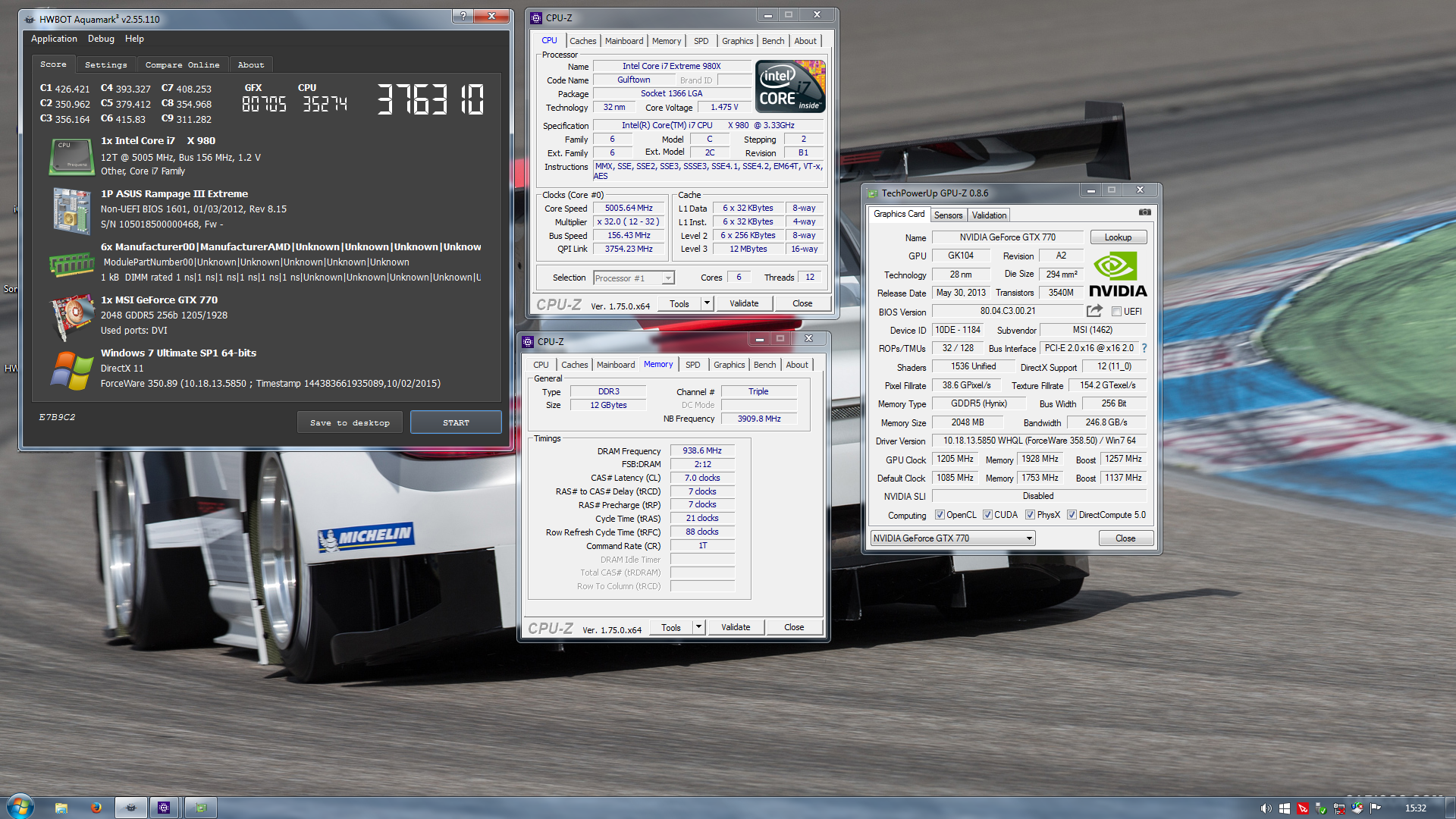Click Tools button in top CPU-Z window

pyautogui.click(x=679, y=303)
